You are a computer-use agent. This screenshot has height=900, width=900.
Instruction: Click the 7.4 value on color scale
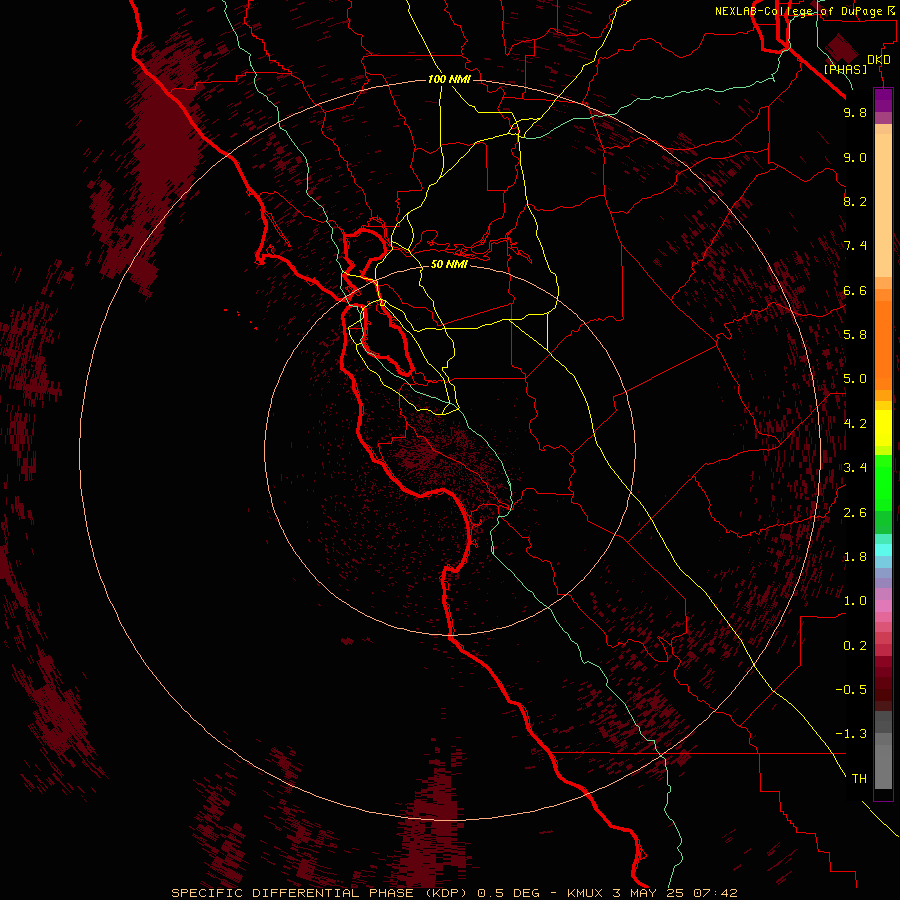tap(855, 246)
